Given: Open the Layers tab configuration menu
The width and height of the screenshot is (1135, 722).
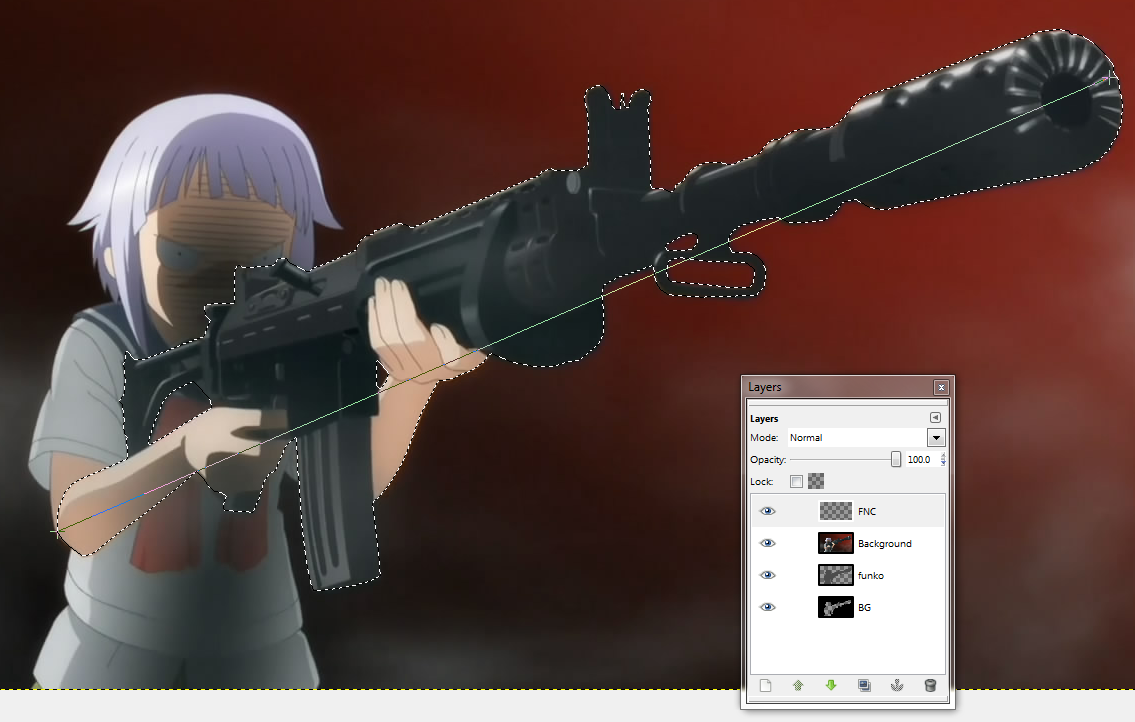Looking at the screenshot, I should click(x=935, y=418).
